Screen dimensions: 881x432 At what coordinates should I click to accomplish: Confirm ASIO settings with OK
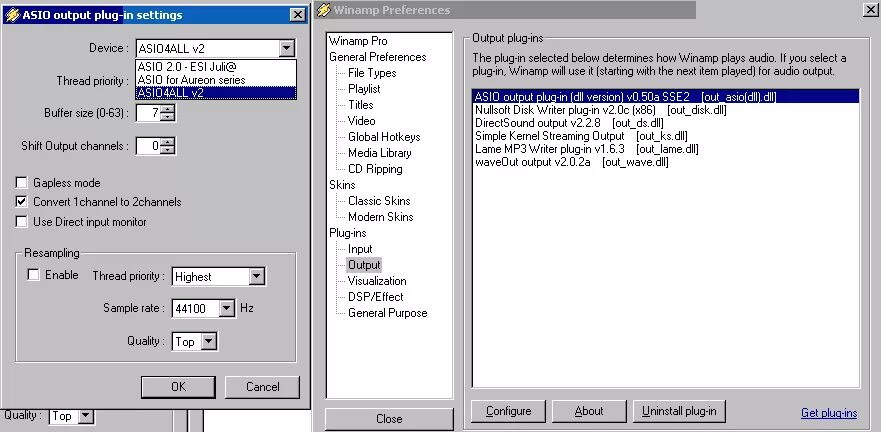178,387
